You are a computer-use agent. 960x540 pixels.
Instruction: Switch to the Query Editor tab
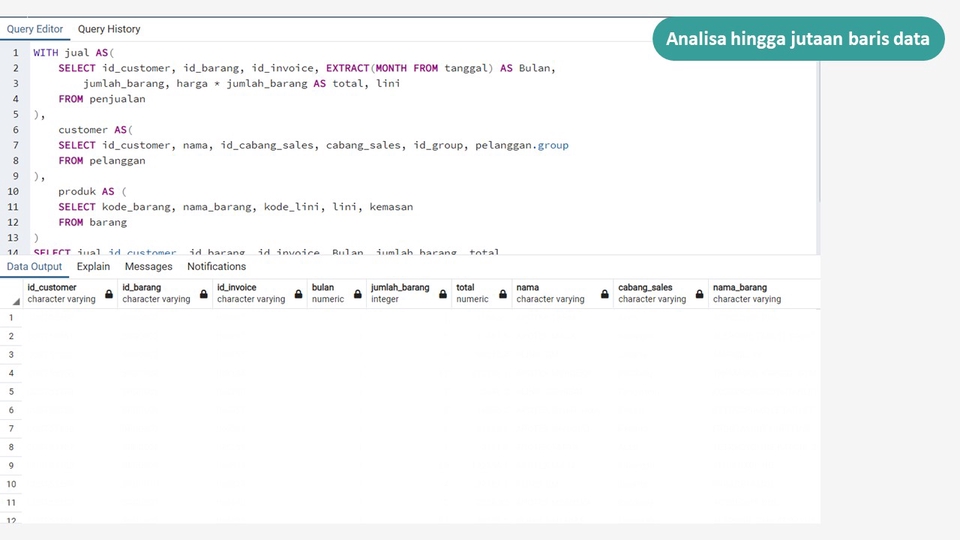[35, 29]
